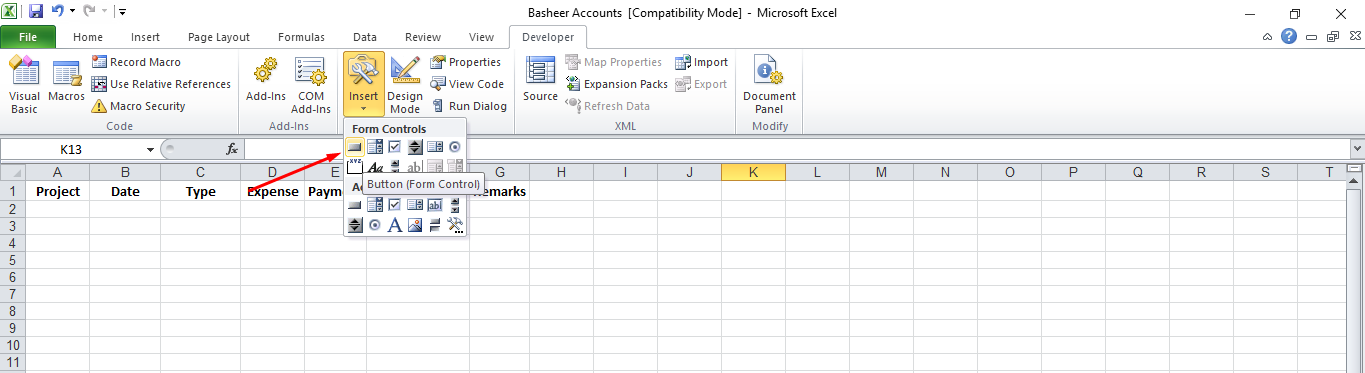Click Record Macro
Viewport: 1365px width, 373px height.
(135, 62)
